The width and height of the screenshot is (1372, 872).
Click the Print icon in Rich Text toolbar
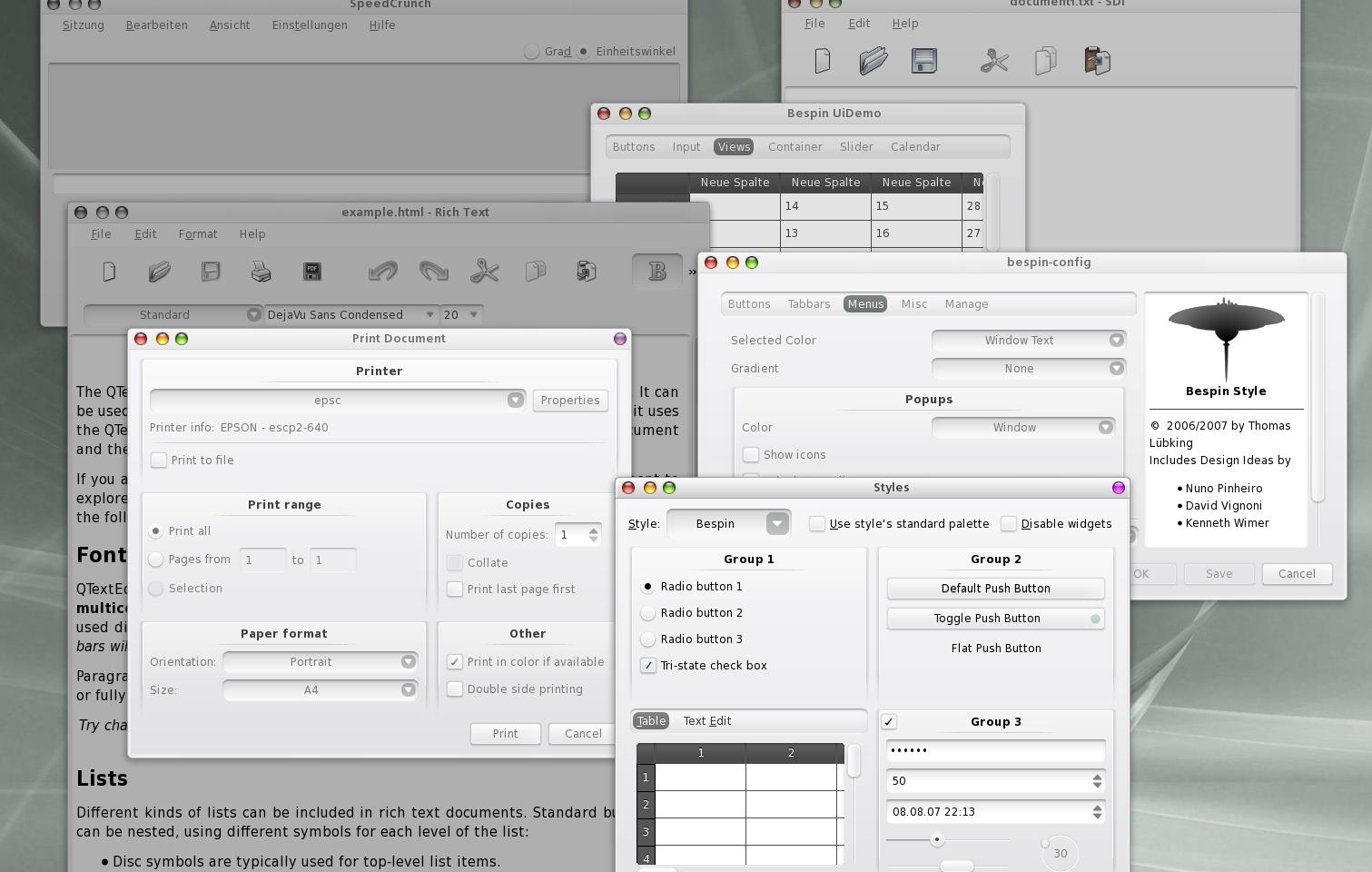click(x=261, y=271)
